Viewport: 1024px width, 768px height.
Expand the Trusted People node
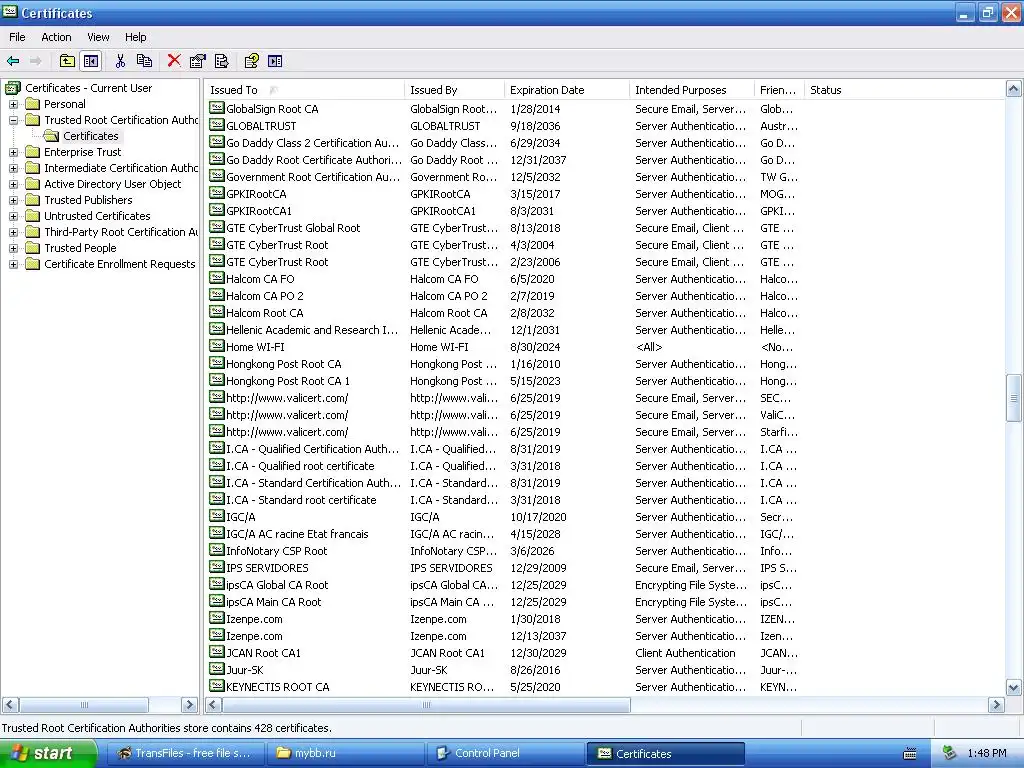(13, 248)
